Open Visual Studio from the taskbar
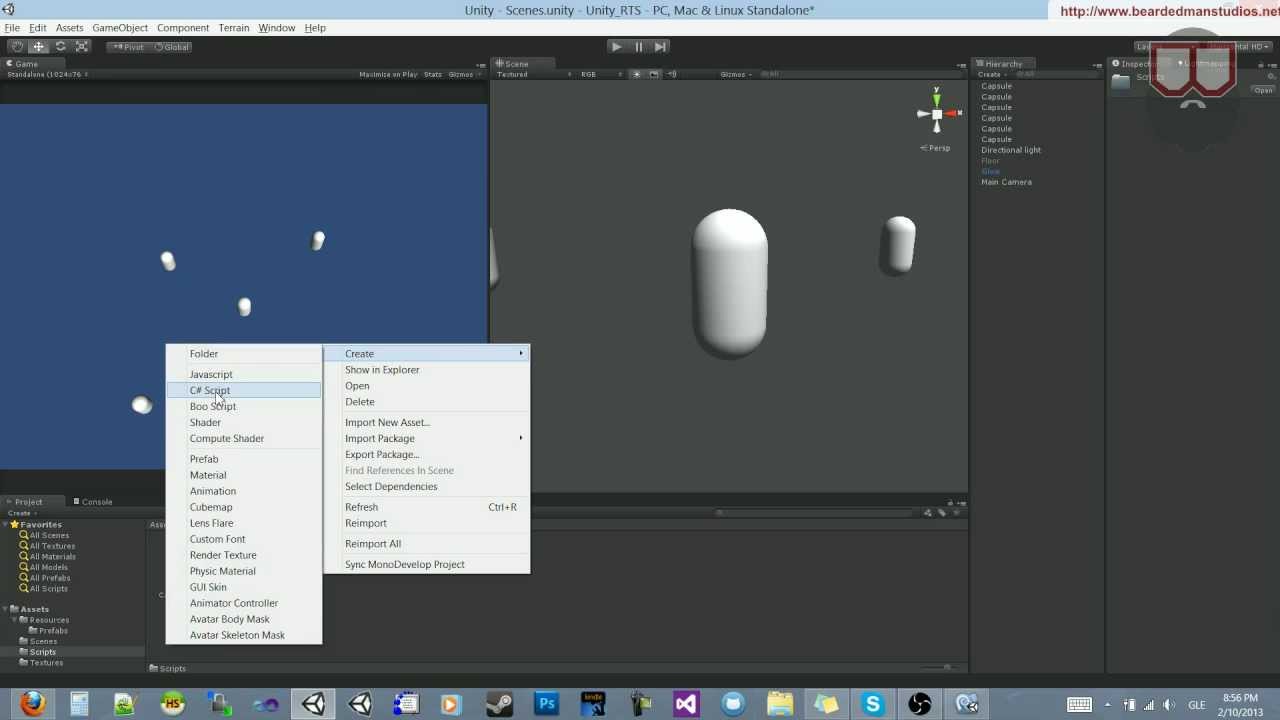Viewport: 1280px width, 720px height. point(686,704)
